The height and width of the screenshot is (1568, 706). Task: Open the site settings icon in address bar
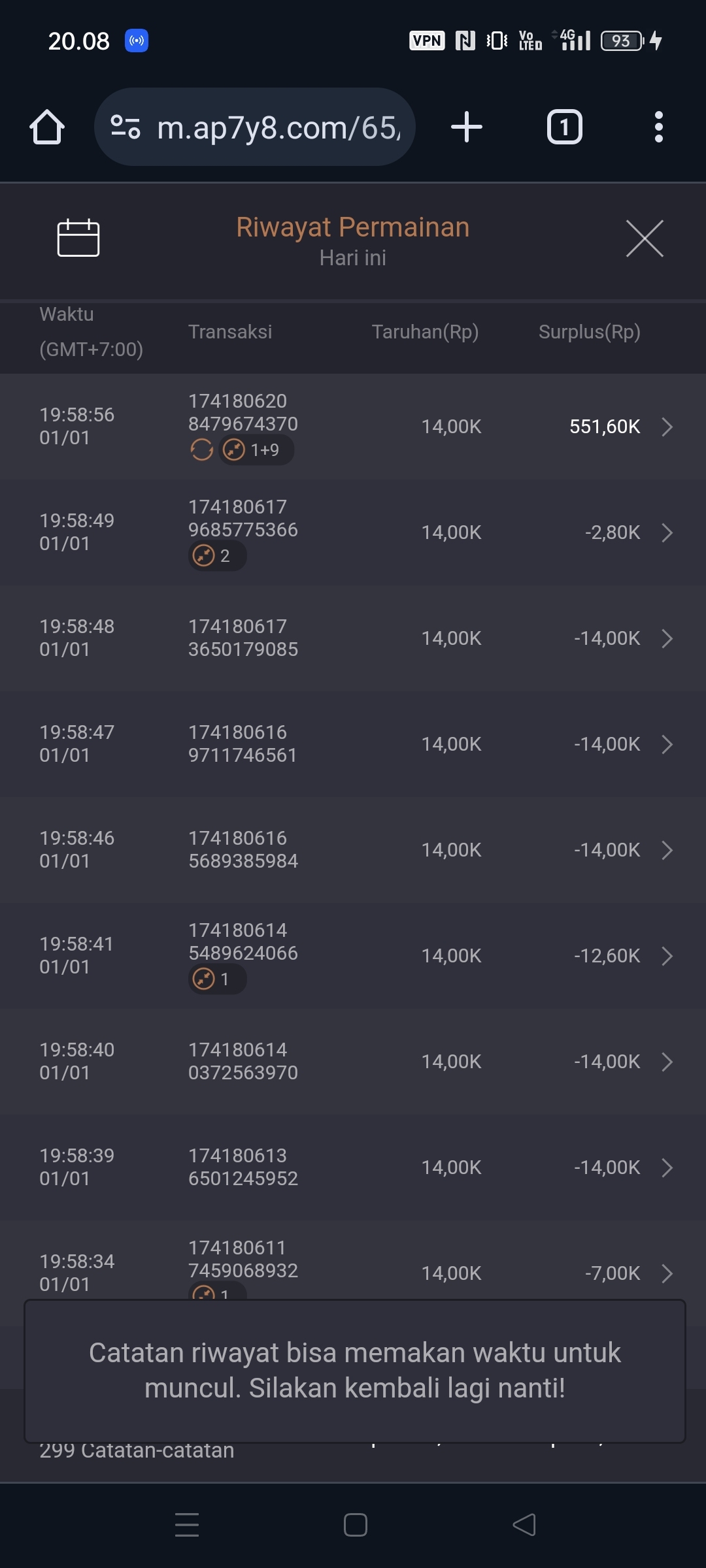126,127
